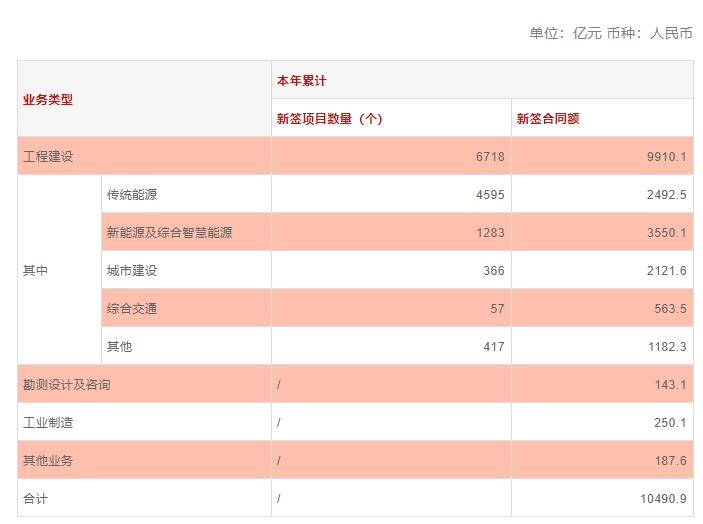Click the 工程建设 row label

[48, 156]
